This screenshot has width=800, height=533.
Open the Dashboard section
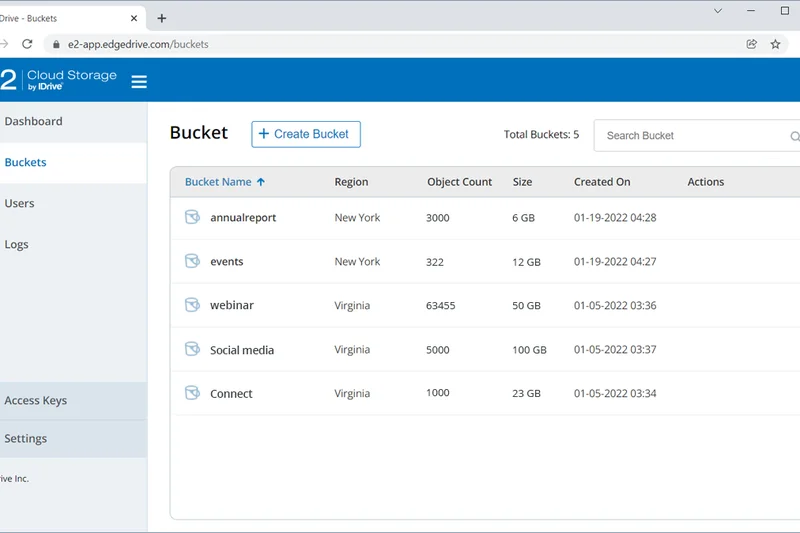[34, 121]
